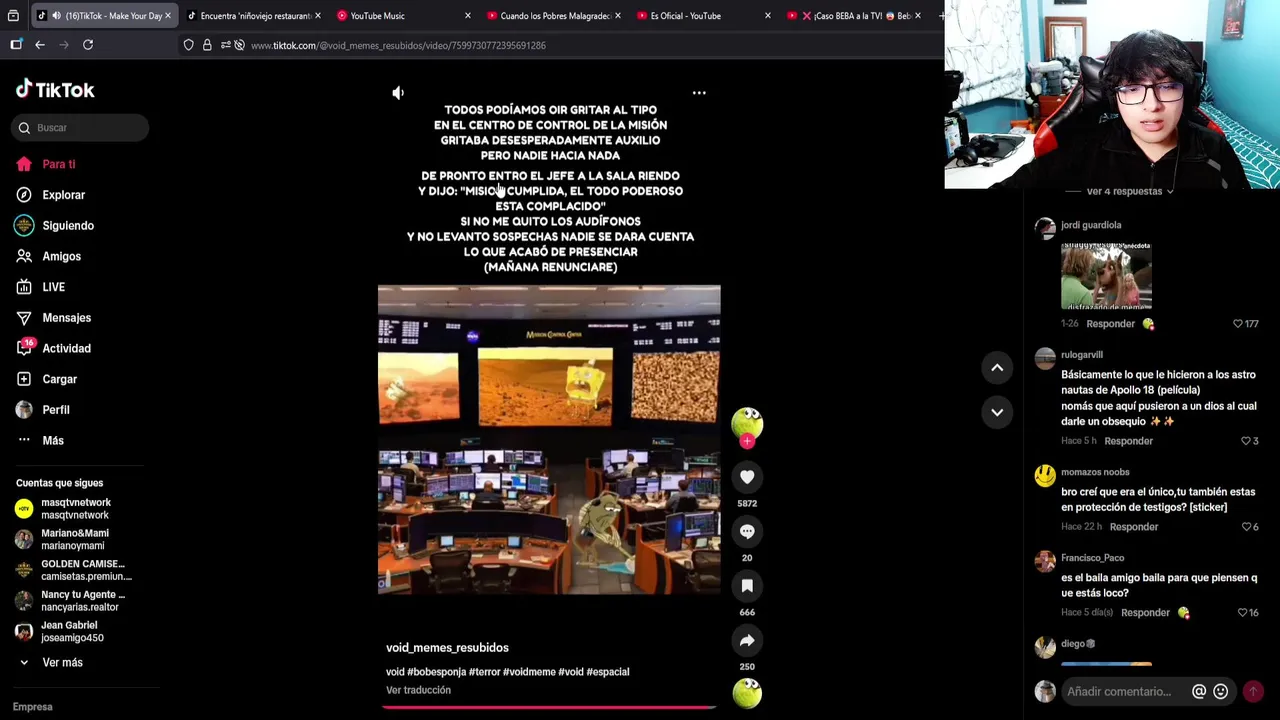1280x720 pixels.
Task: Click the browser address bar URL
Action: [x=398, y=46]
